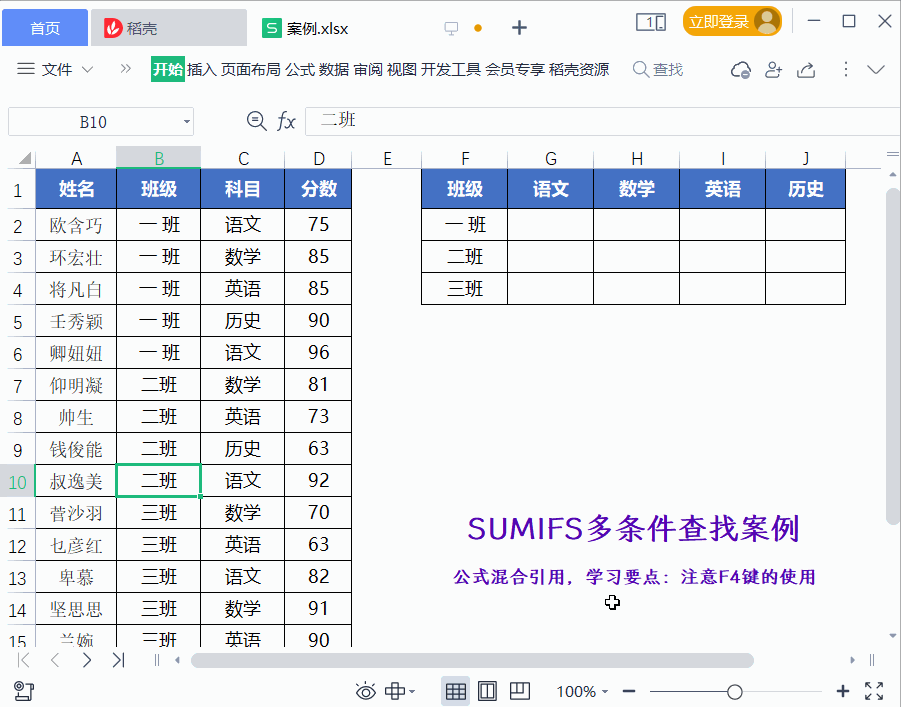This screenshot has height=707, width=901.
Task: Switch to page layout view icon
Action: [x=487, y=691]
